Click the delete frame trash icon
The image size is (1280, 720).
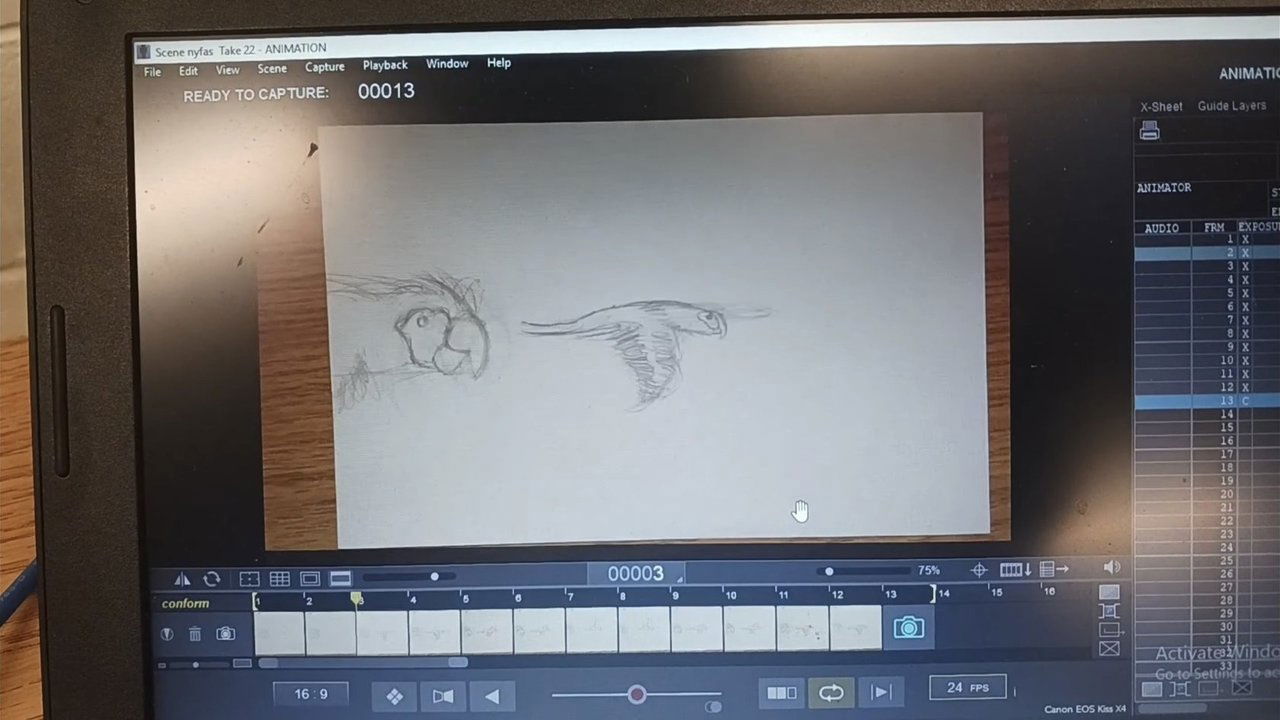(195, 634)
